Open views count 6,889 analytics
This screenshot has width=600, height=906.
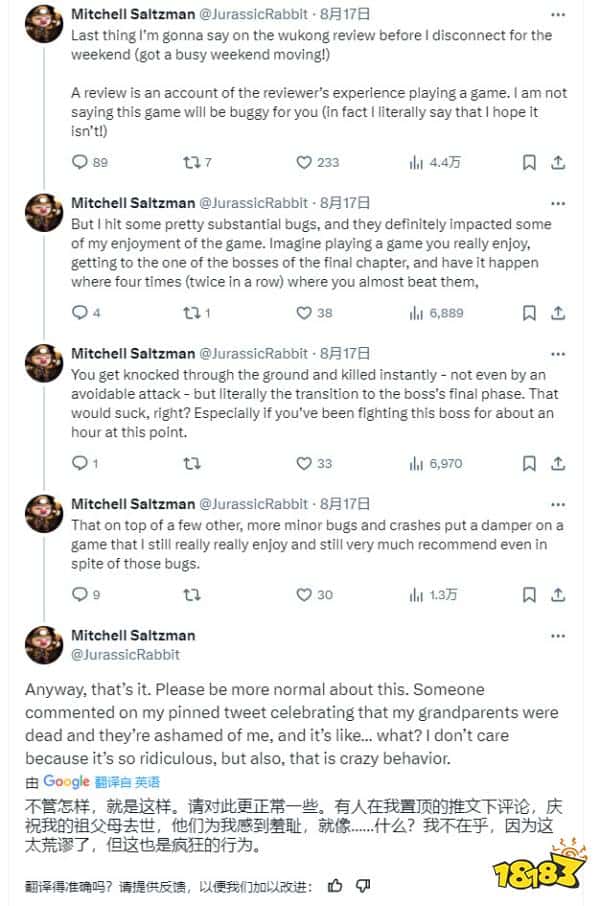[x=417, y=313]
